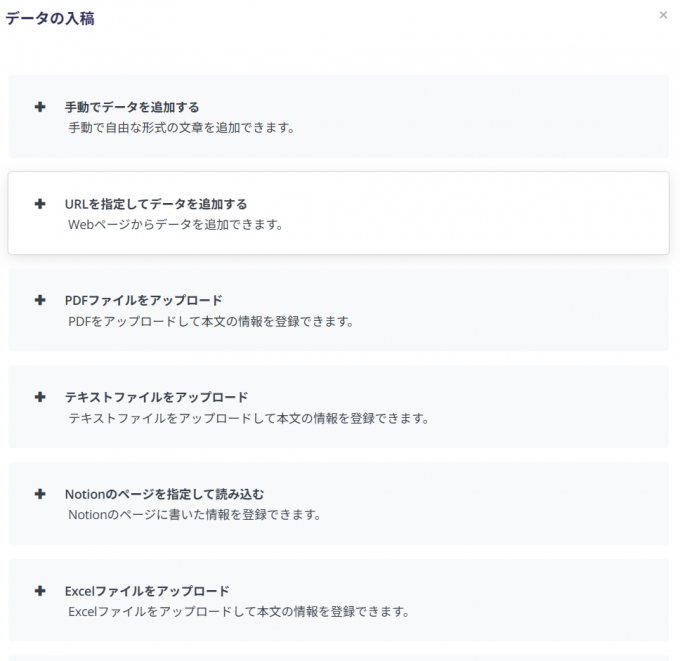Open Excelファイルをアップロード option title

[147, 591]
